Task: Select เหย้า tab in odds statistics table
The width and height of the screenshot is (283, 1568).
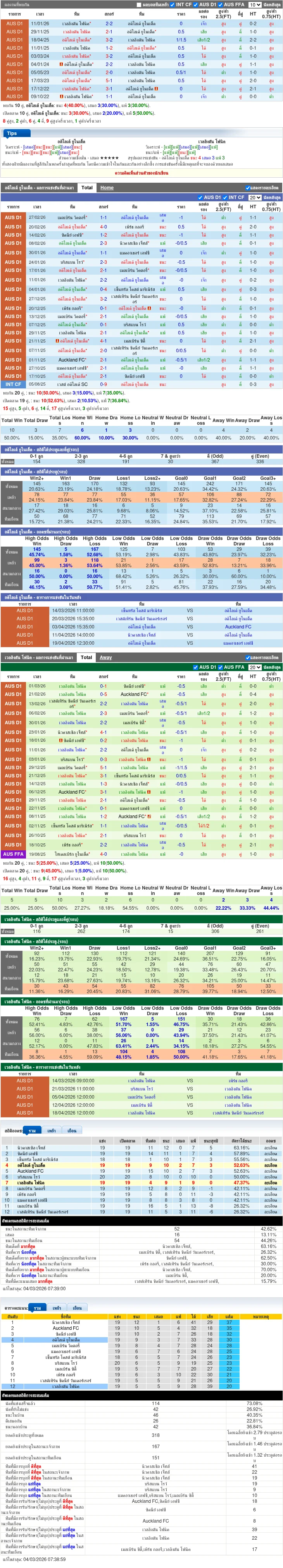Action: 51,1130
